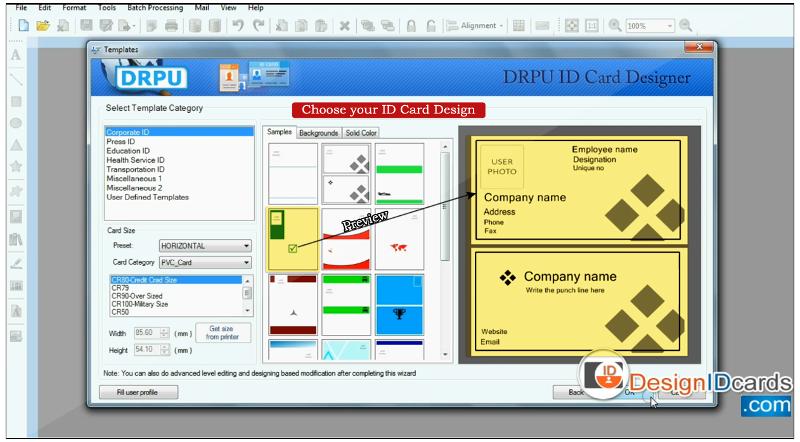Screen dimensions: 800x442
Task: Open the Edit menu
Action: 45,8
